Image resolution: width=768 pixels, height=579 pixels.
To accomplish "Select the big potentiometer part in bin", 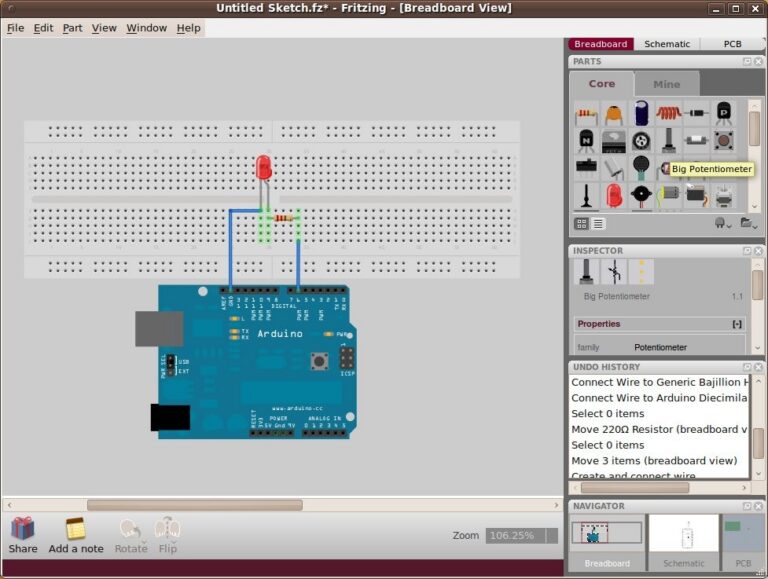I will coord(669,141).
